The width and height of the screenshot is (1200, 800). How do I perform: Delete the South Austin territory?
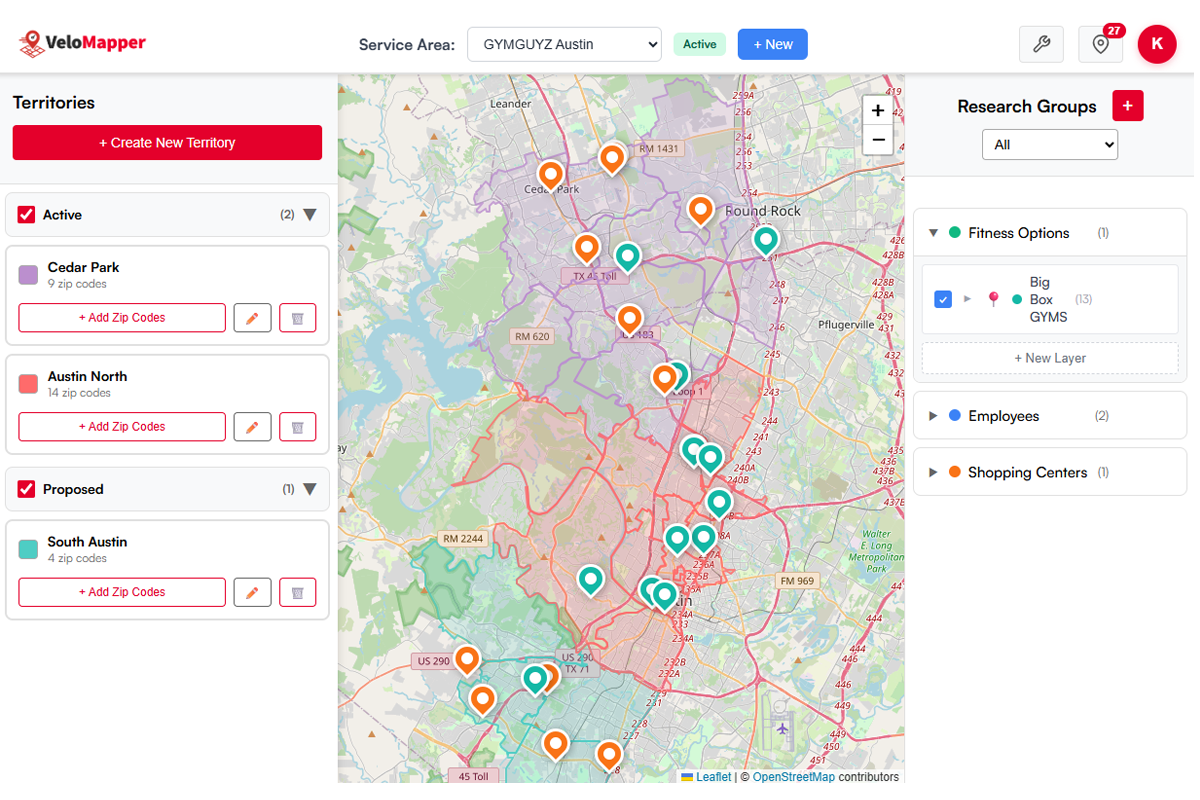tap(297, 592)
